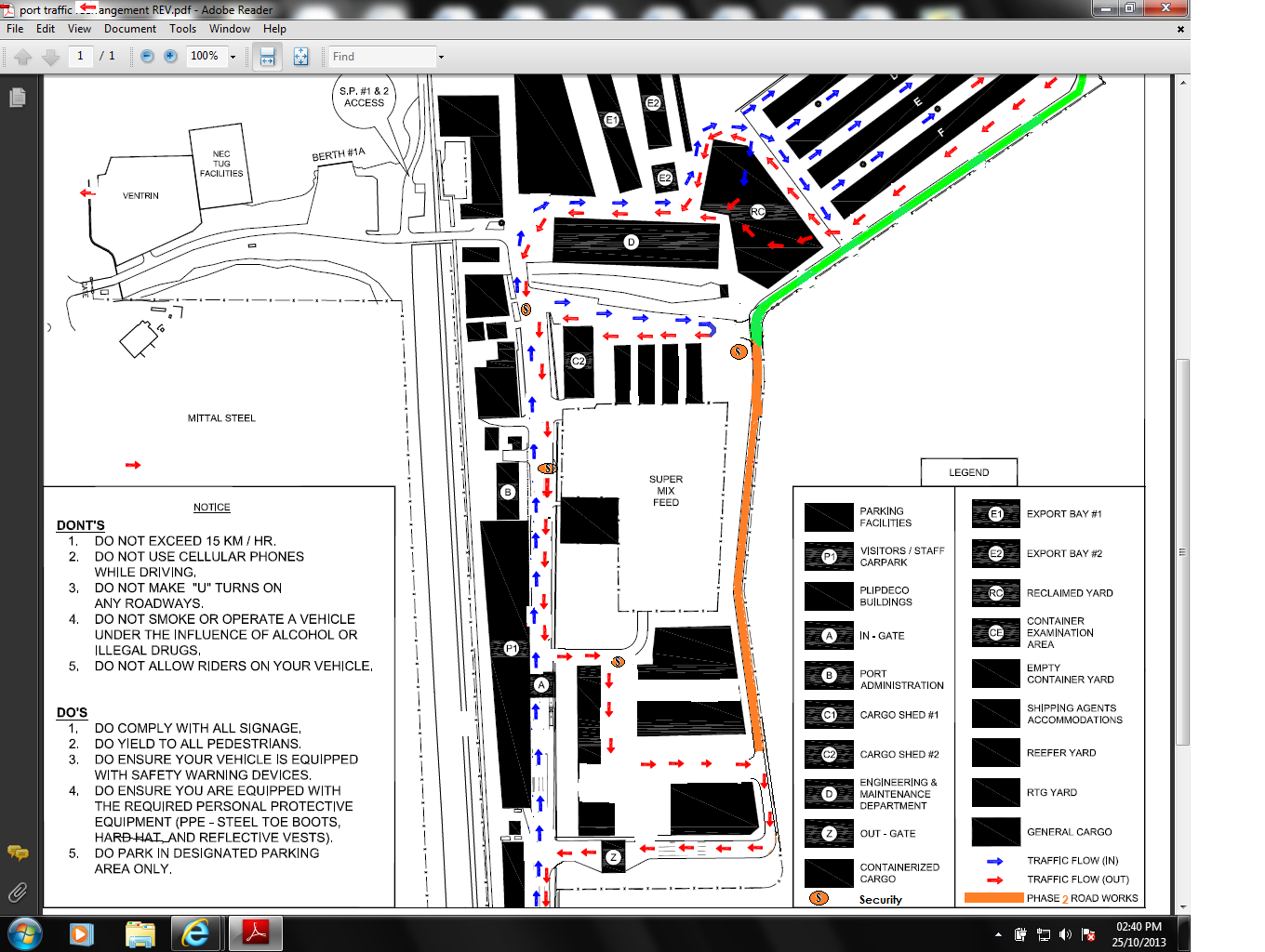The width and height of the screenshot is (1265, 952).
Task: Click the zoom in plus button
Action: [x=170, y=57]
